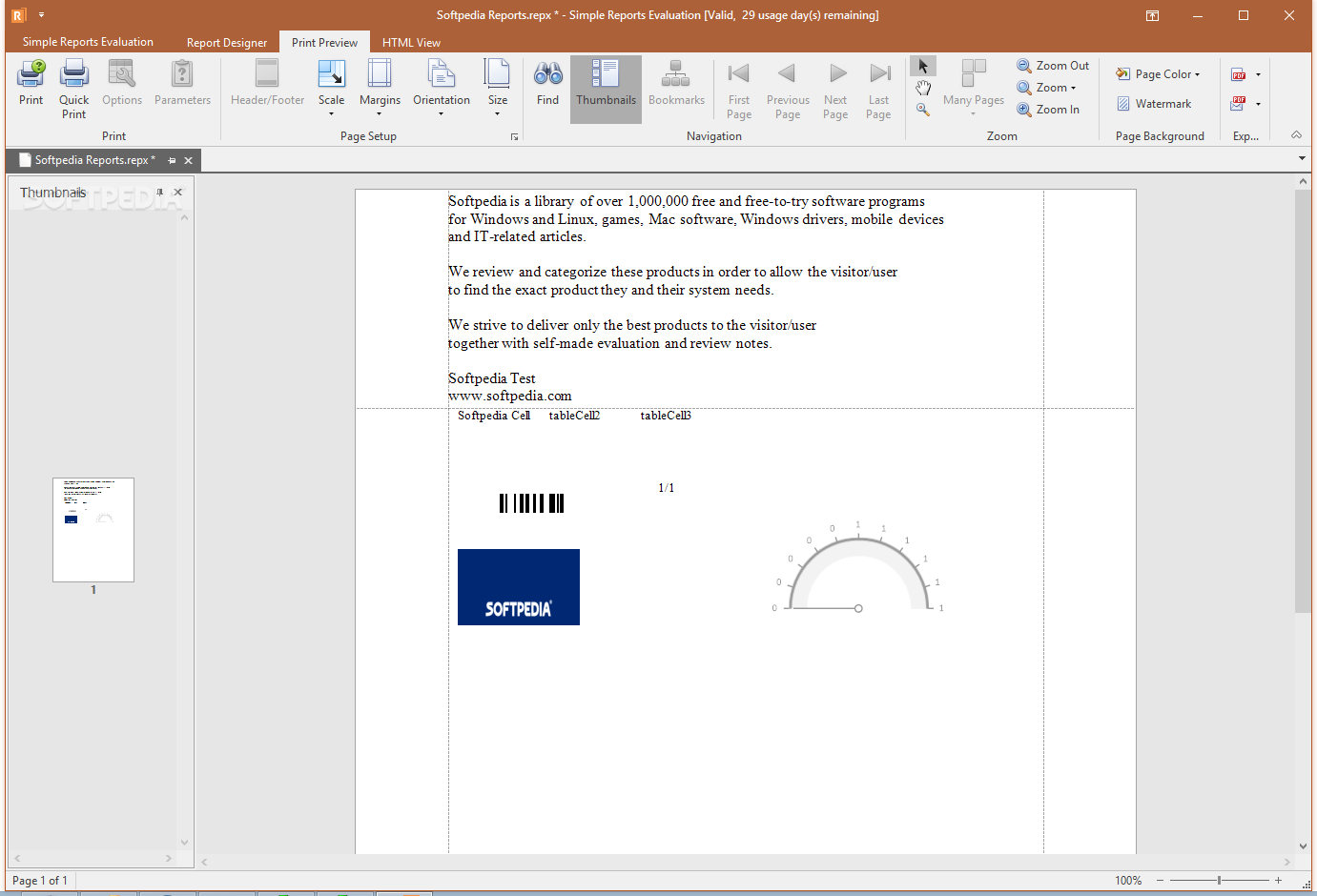Select the hand pan tool
The height and width of the screenshot is (896, 1317).
coord(922,88)
